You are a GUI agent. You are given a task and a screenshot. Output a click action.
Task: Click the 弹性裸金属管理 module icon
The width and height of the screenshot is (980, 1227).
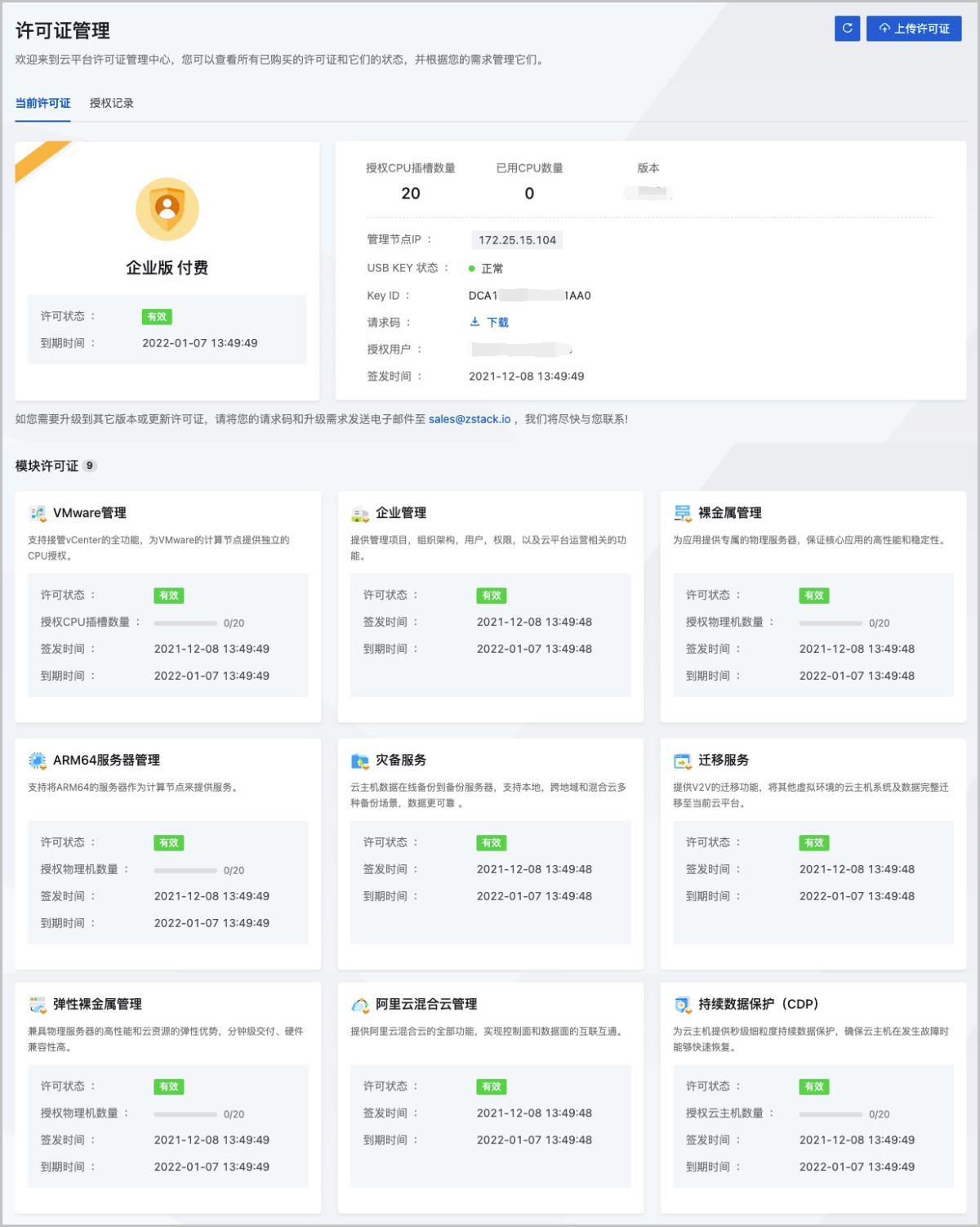(x=37, y=1006)
